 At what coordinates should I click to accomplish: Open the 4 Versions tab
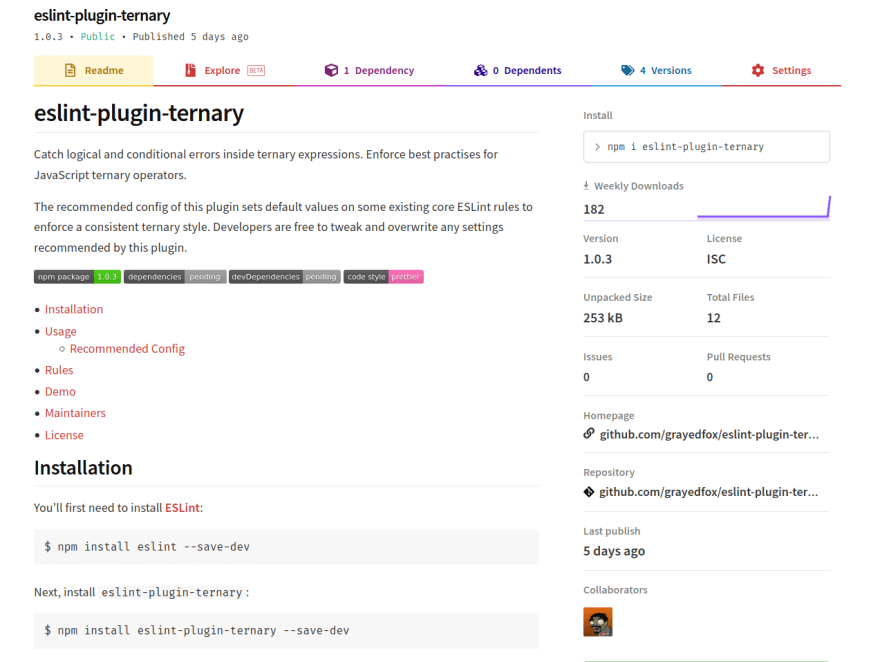coord(656,71)
